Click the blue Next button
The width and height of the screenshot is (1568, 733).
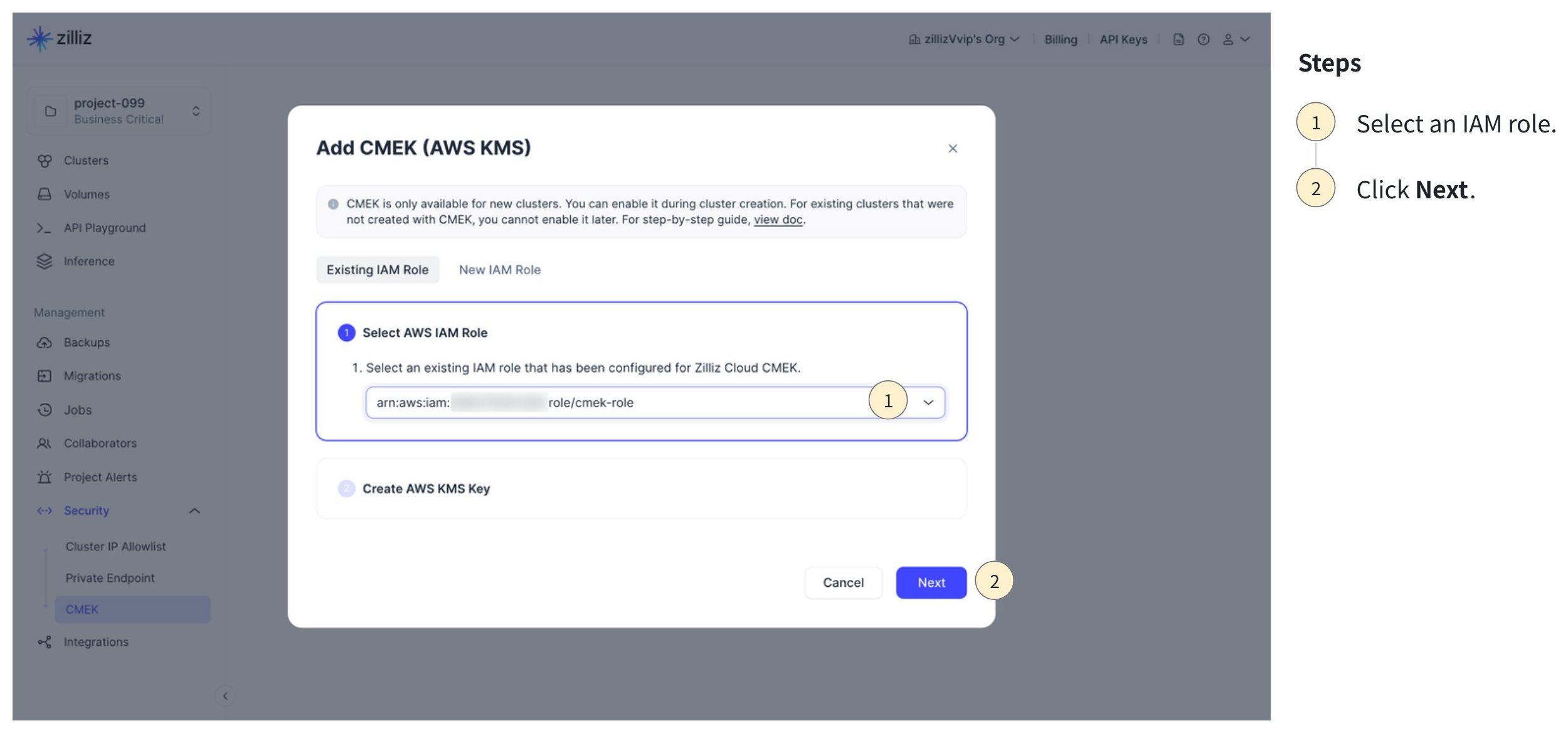point(931,583)
